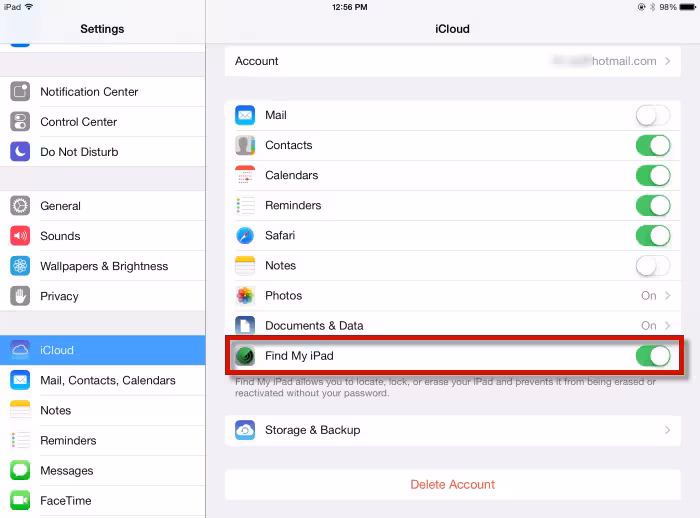Tap the Find My iPad description text
The height and width of the screenshot is (518, 700).
click(446, 387)
